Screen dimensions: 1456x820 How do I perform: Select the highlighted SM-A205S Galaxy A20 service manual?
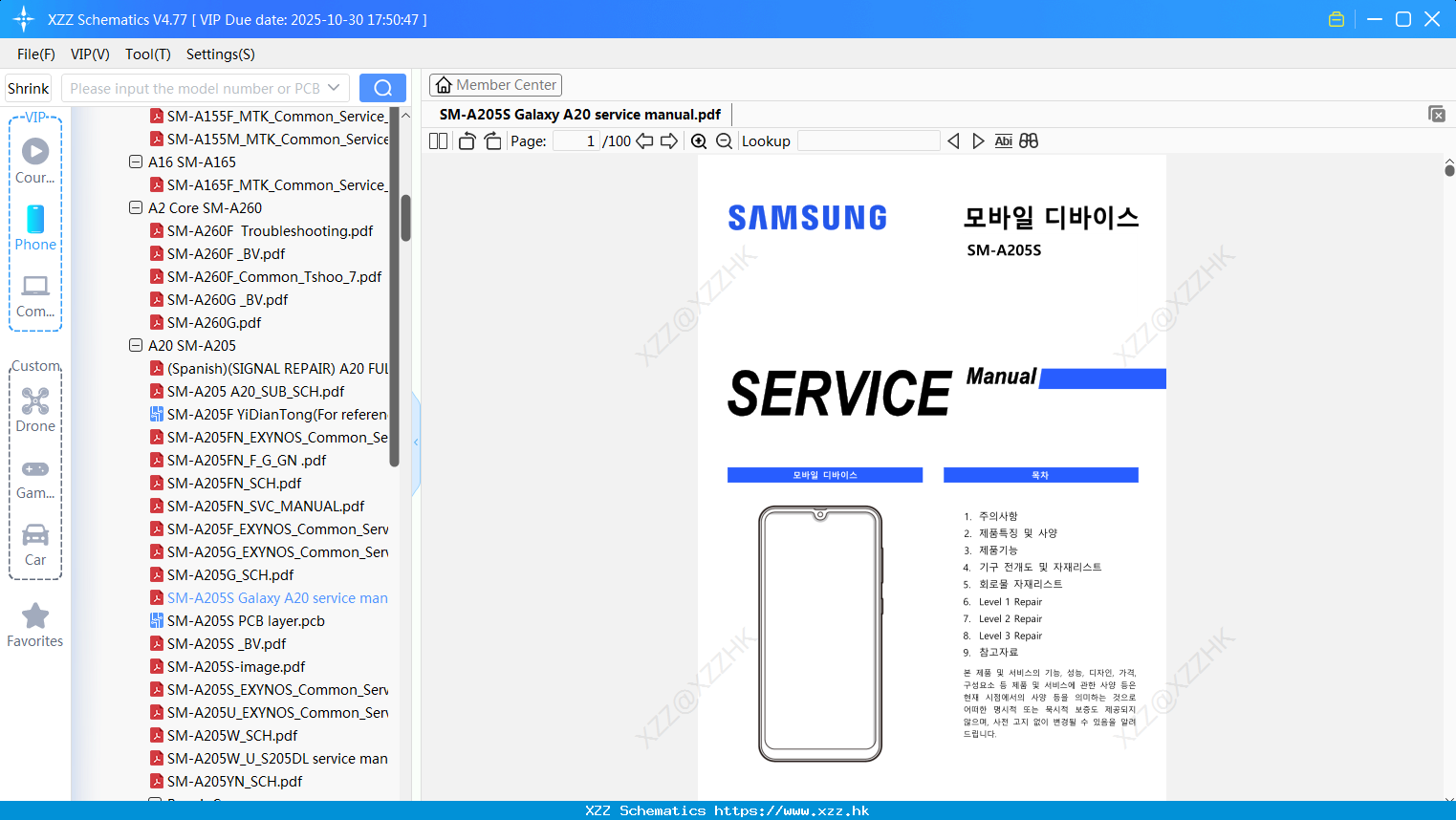[277, 598]
